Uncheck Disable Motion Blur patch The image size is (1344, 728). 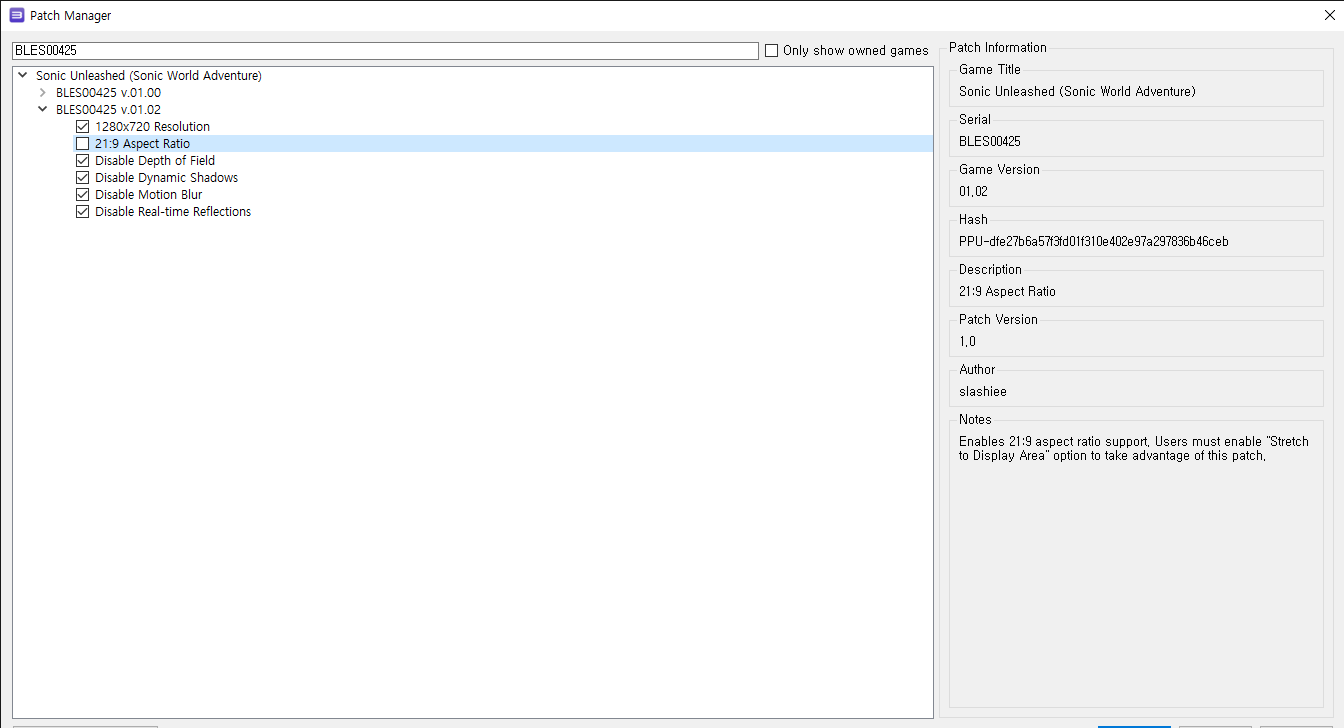[x=83, y=195]
